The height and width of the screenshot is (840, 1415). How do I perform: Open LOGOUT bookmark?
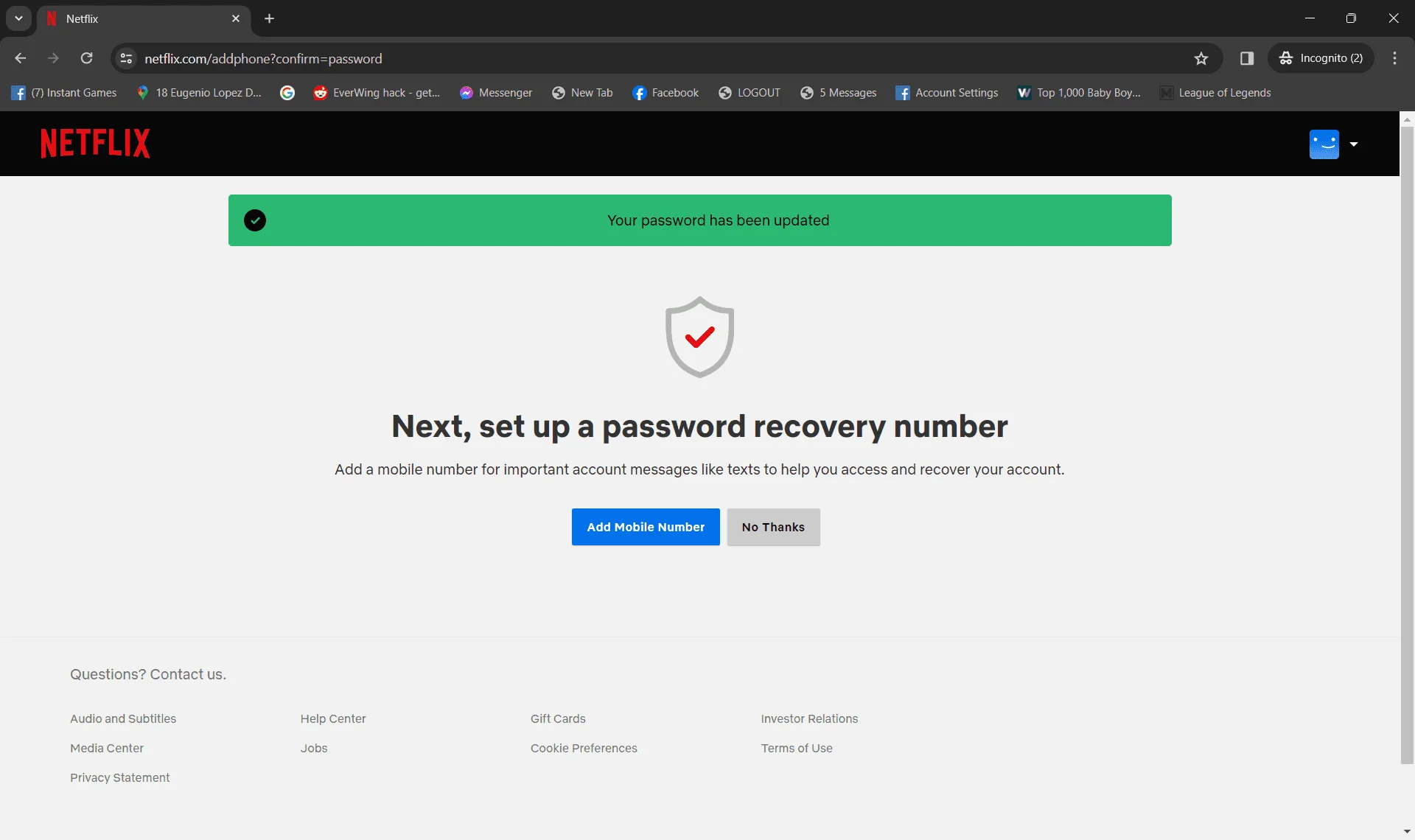pos(750,93)
